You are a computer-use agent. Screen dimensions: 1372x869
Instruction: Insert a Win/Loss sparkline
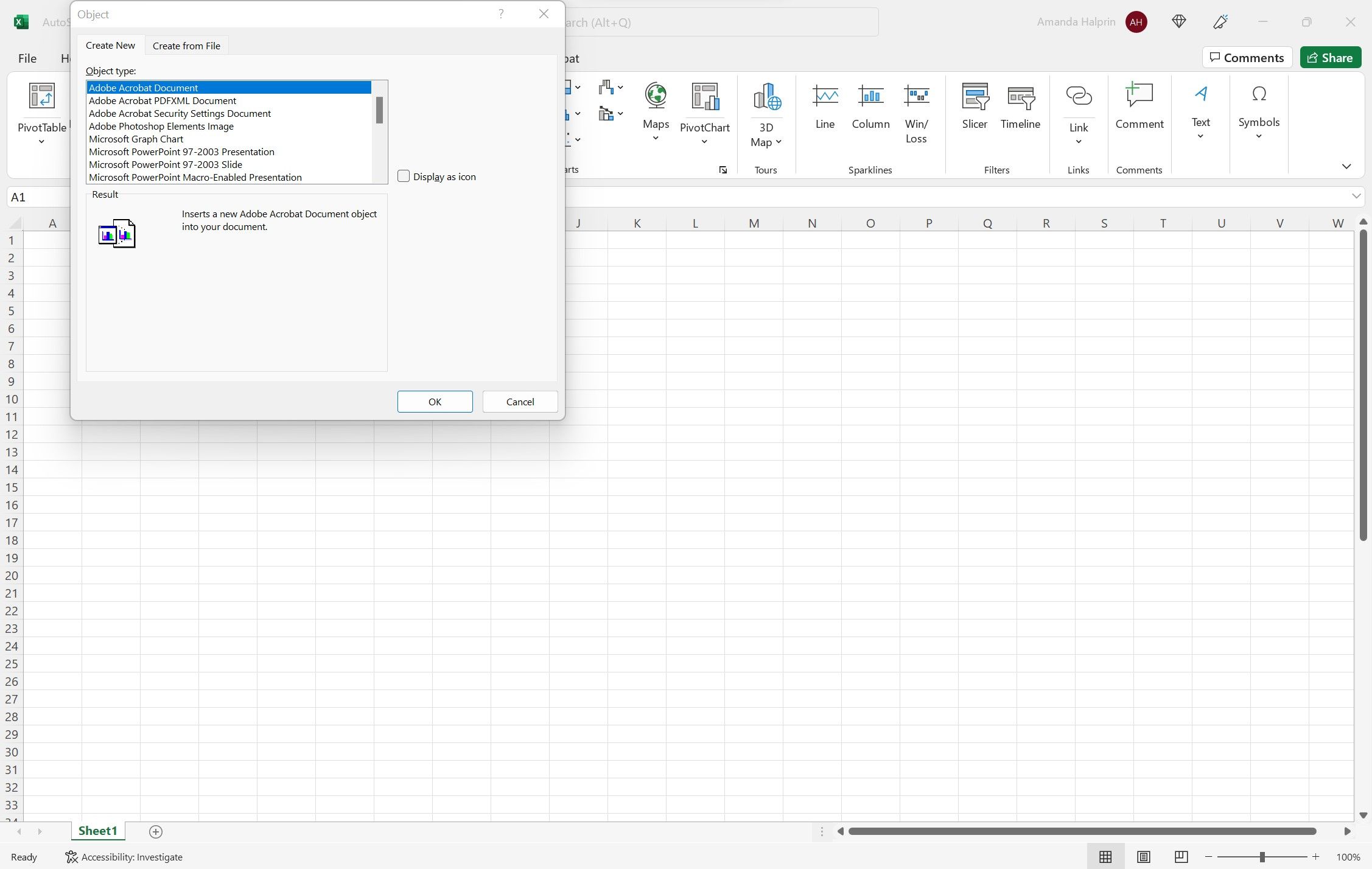tap(917, 110)
